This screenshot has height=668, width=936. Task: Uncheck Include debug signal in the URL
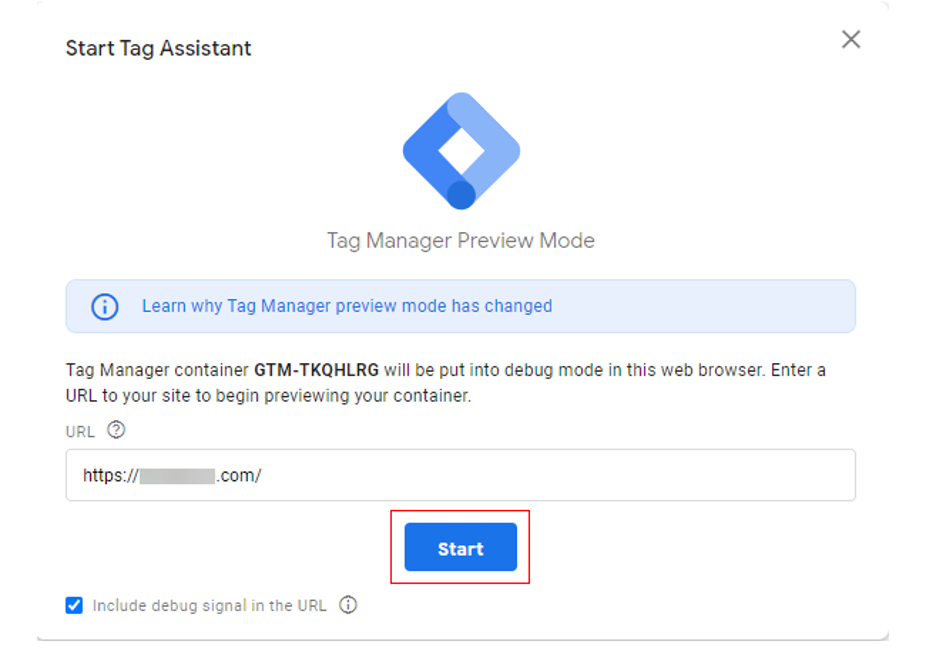[x=74, y=605]
